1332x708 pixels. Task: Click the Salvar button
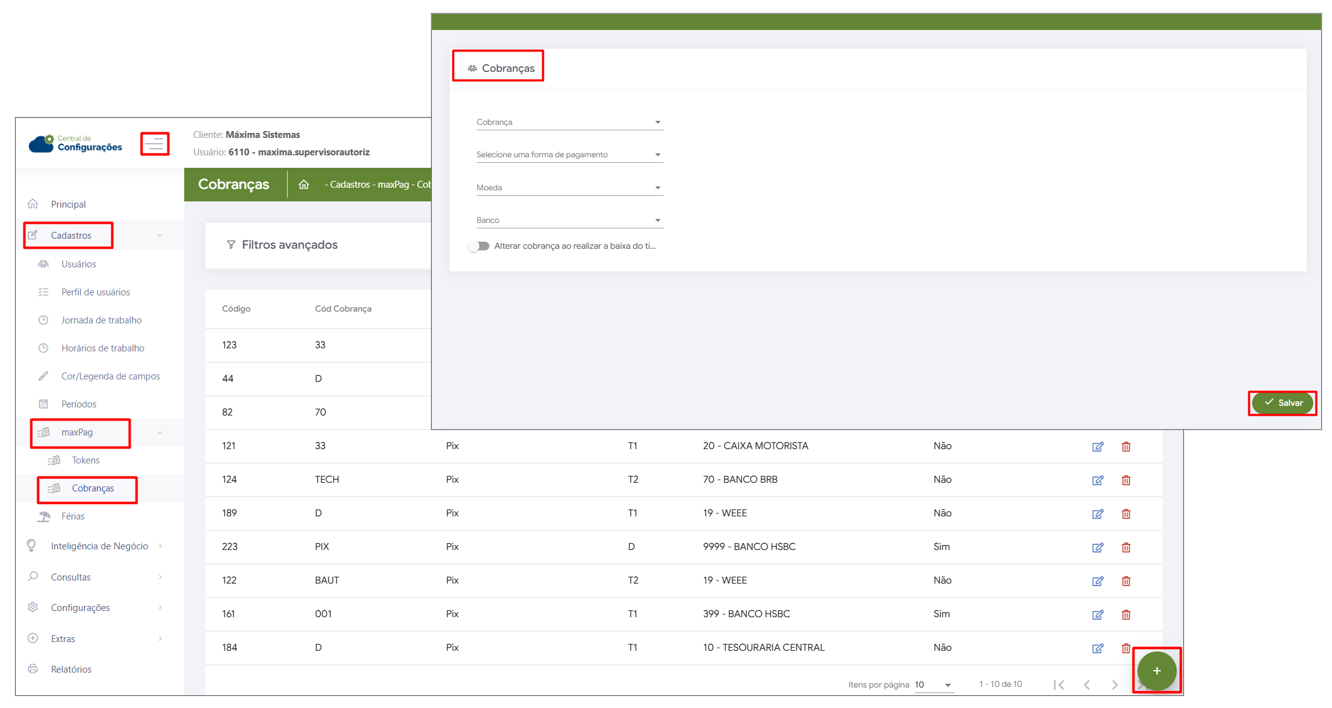[x=1283, y=403]
